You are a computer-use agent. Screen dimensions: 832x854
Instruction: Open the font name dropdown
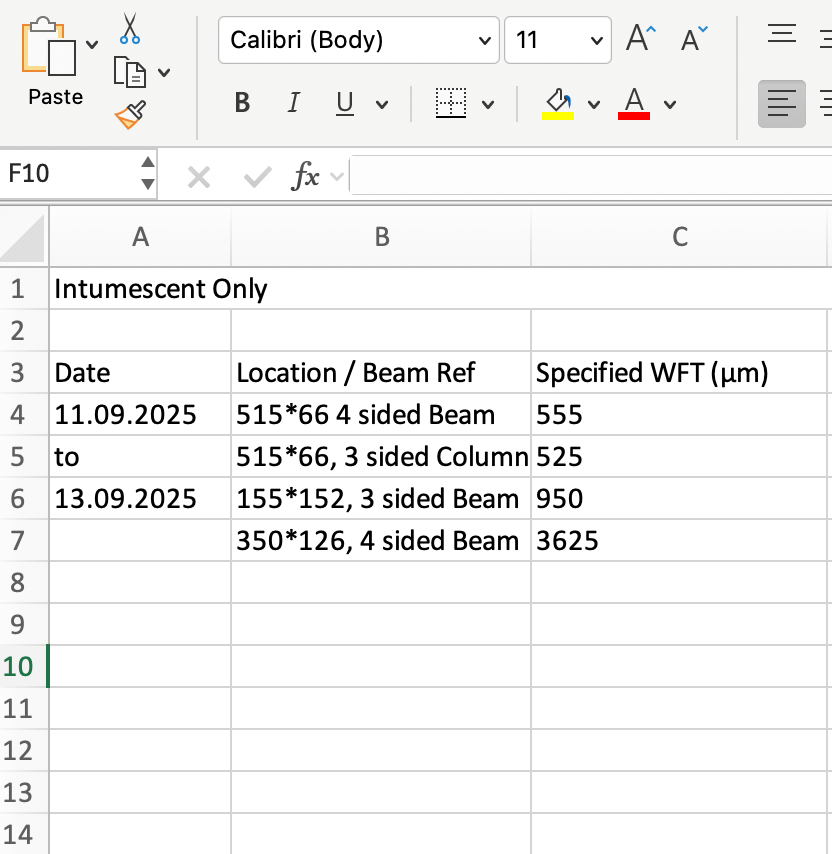click(x=484, y=40)
